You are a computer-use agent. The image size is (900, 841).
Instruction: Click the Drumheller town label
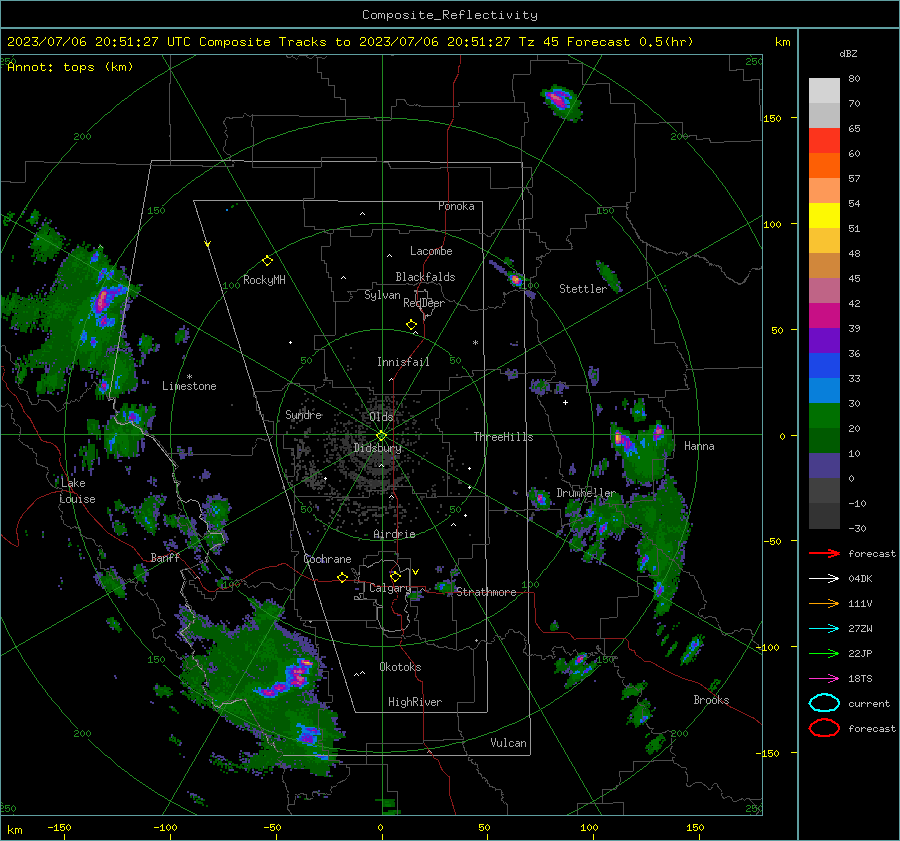(x=585, y=493)
